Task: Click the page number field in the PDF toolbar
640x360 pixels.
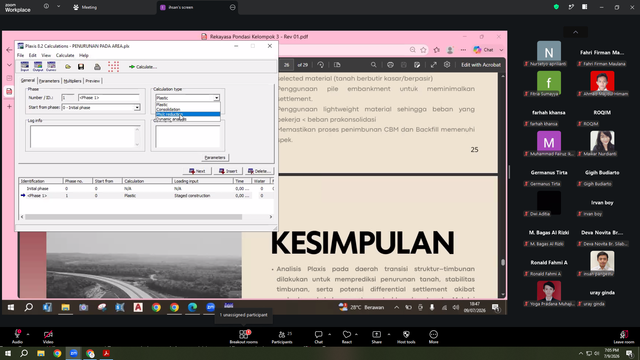Action: 287,65
